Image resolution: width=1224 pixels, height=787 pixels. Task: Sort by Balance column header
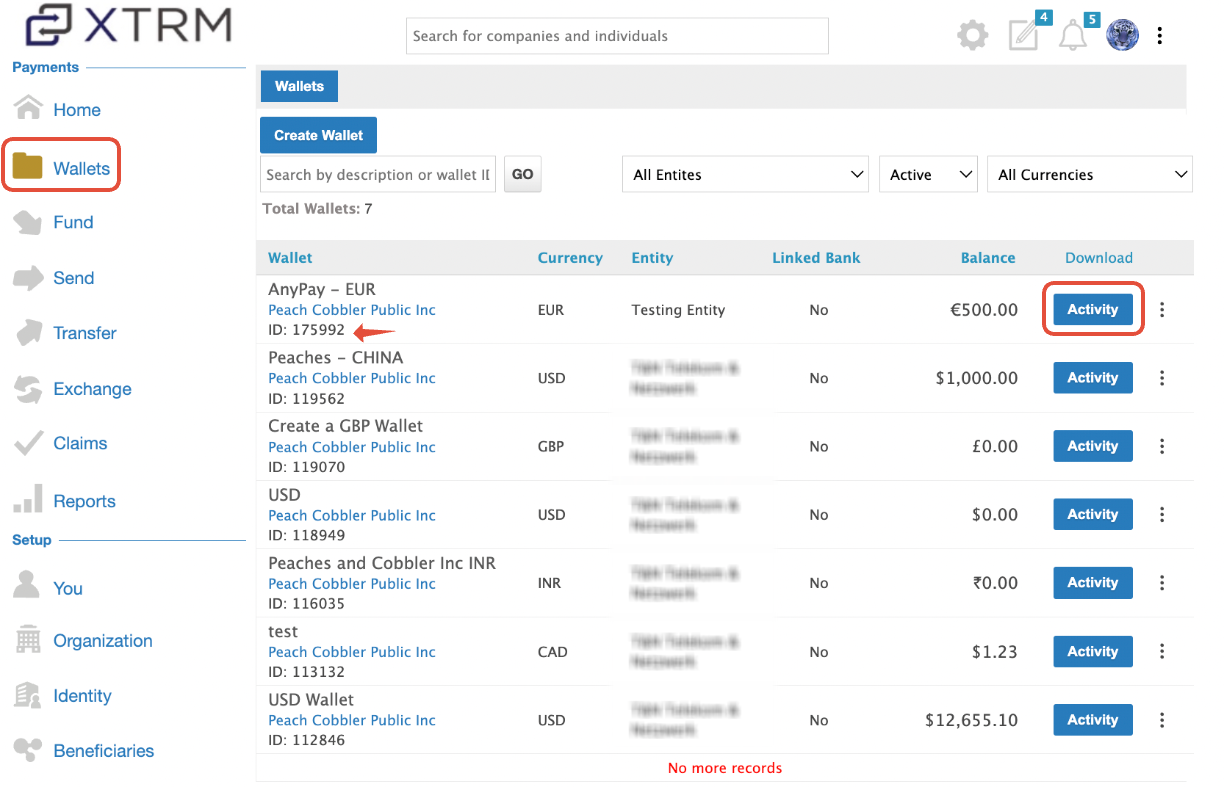[988, 258]
